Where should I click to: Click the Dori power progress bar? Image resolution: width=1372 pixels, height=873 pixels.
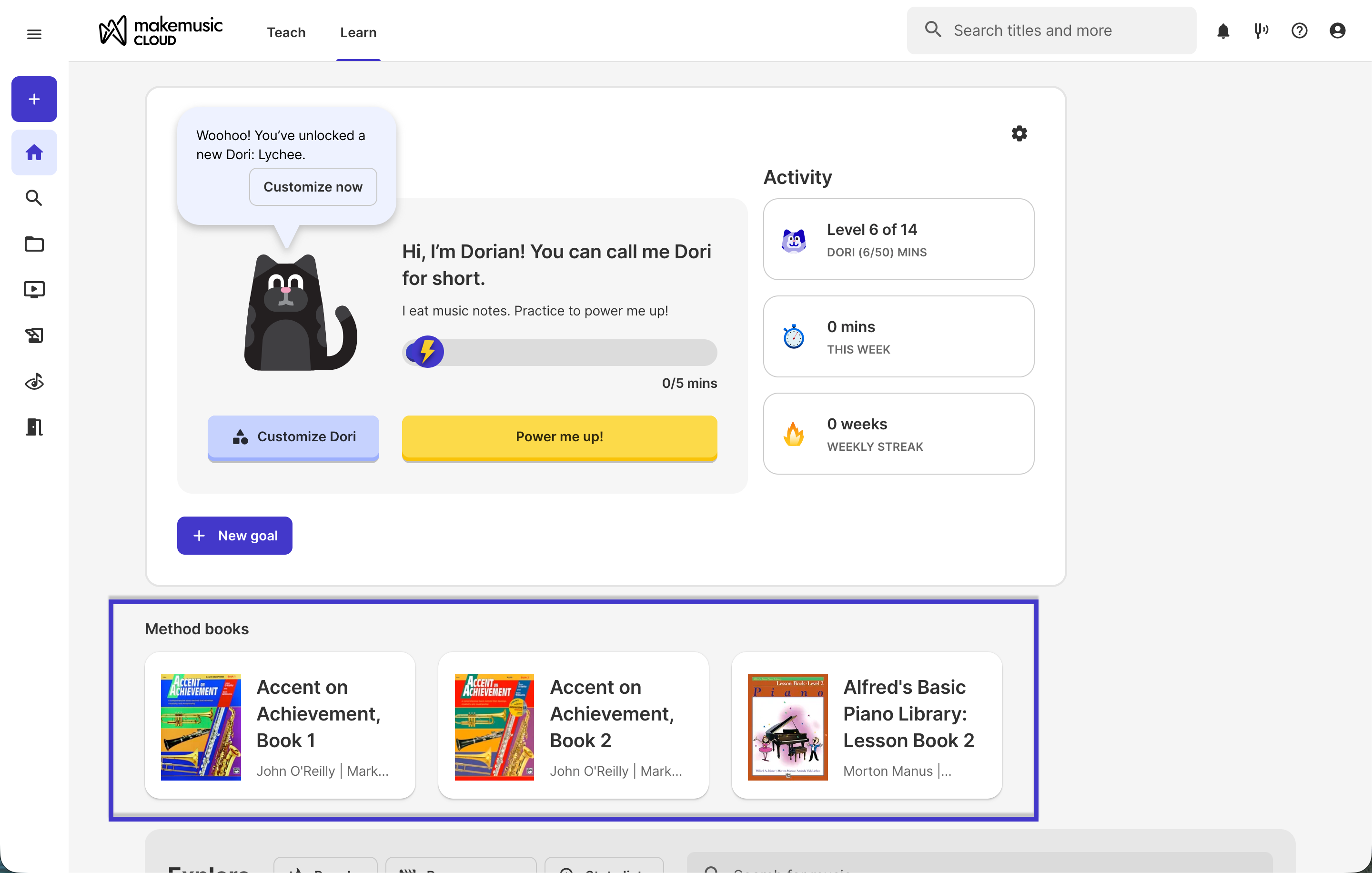(x=559, y=353)
